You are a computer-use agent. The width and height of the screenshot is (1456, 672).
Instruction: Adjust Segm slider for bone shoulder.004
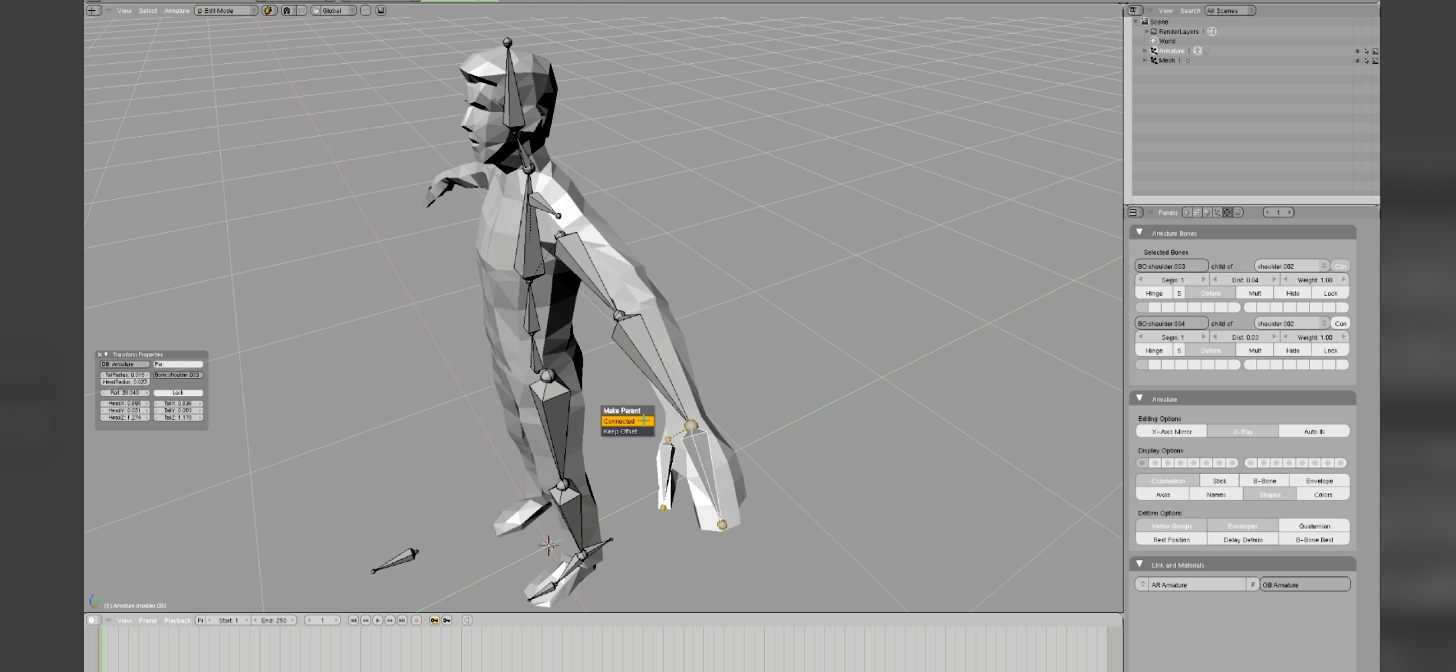[1171, 337]
